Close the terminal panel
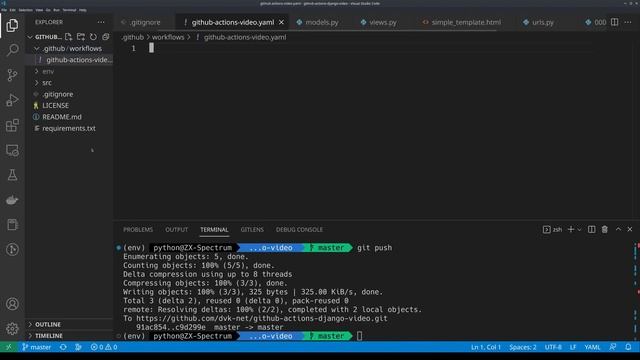The width and height of the screenshot is (640, 360). (x=630, y=229)
